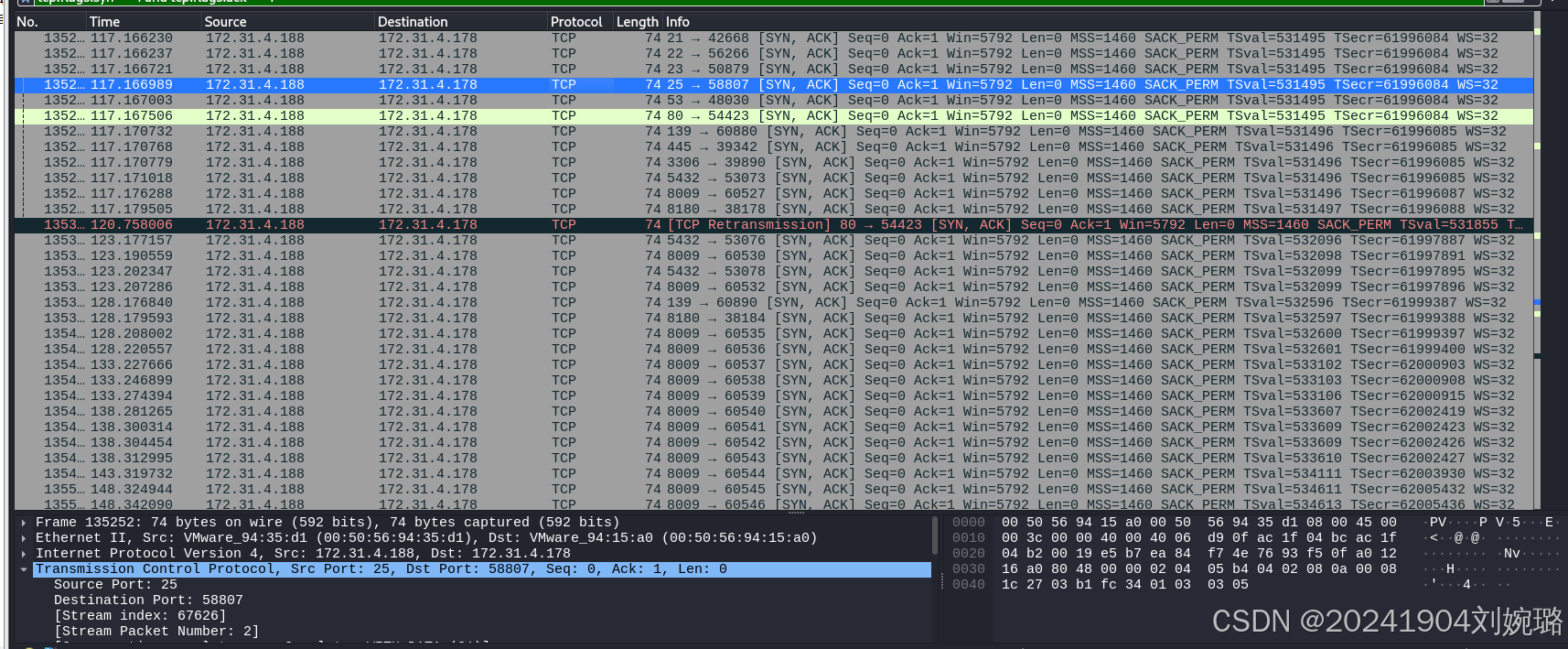The height and width of the screenshot is (649, 1568).
Task: Select packet at time 133.246899
Action: [774, 380]
